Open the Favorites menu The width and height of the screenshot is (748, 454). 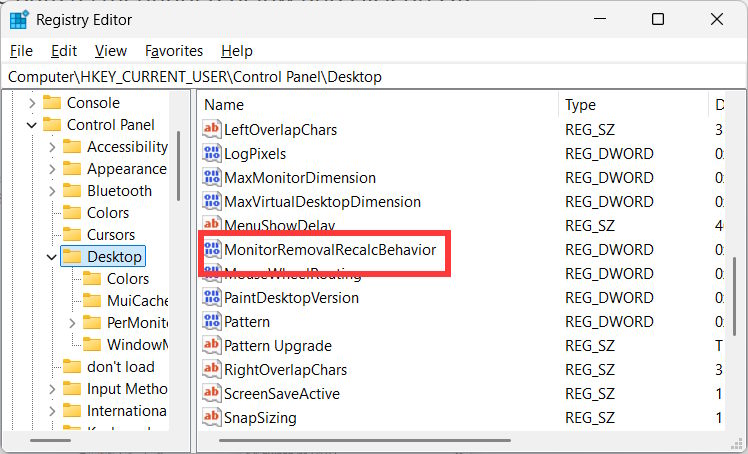tap(174, 51)
